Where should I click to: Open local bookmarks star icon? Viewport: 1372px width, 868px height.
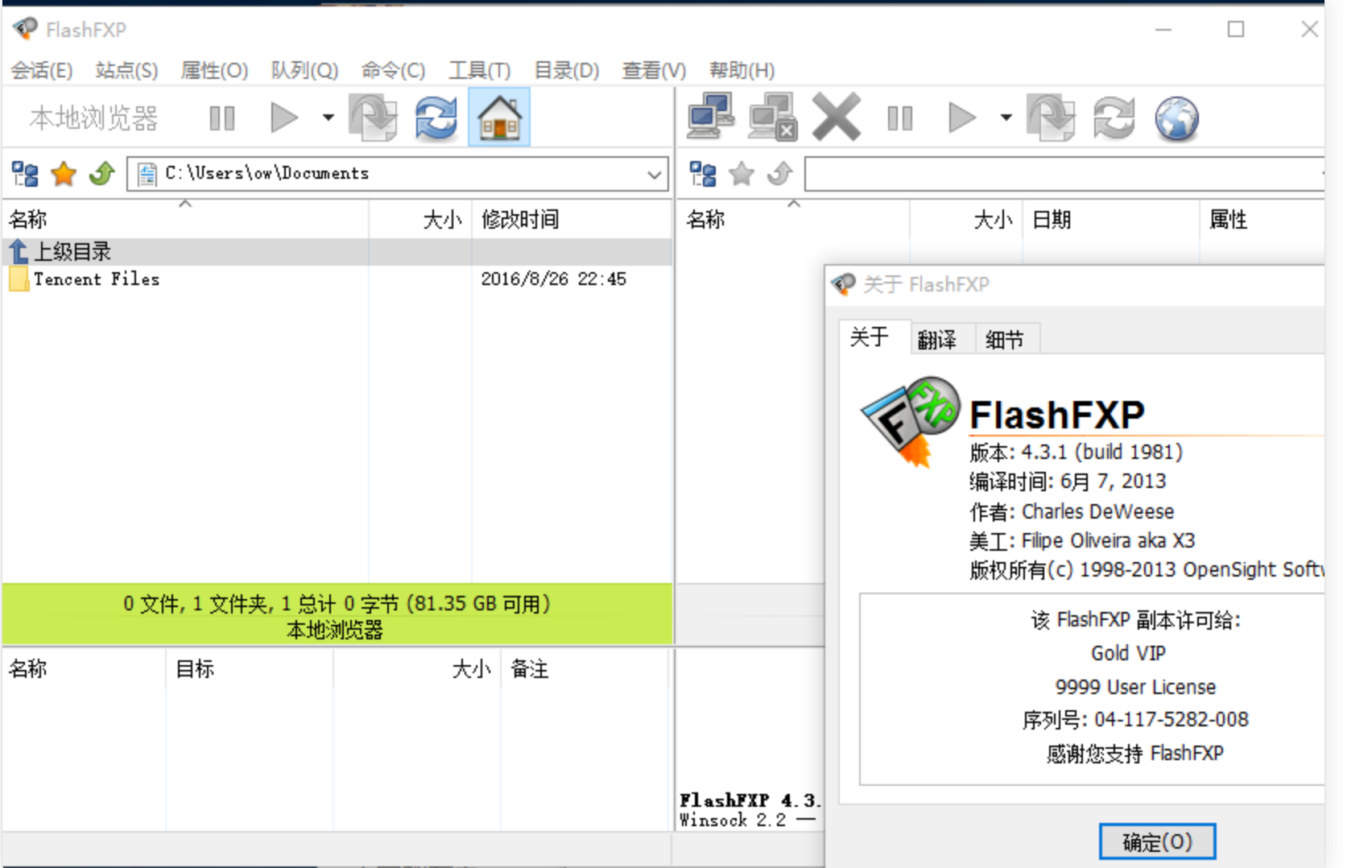tap(64, 173)
